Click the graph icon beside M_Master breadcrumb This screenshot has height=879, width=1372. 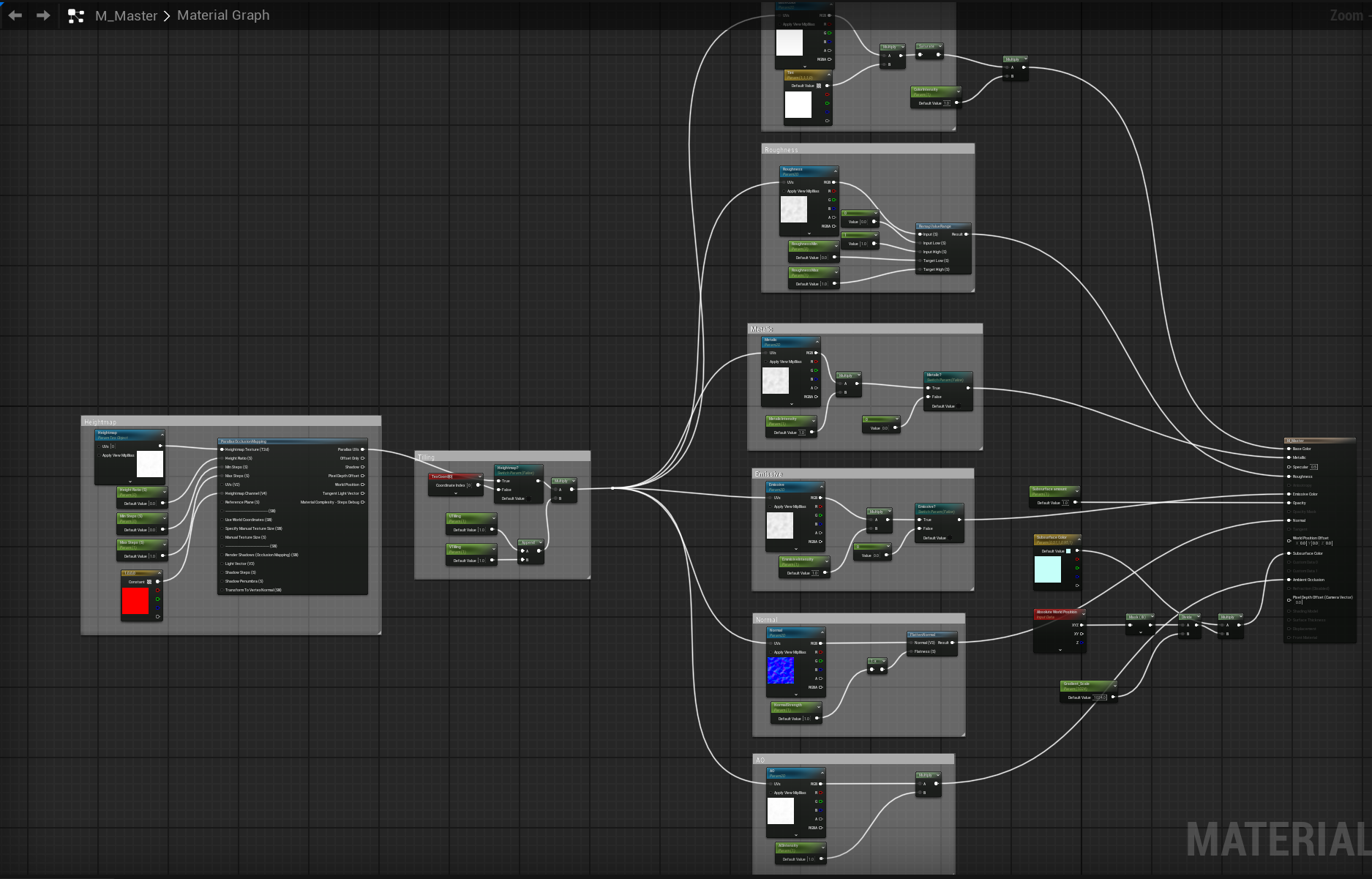(76, 16)
